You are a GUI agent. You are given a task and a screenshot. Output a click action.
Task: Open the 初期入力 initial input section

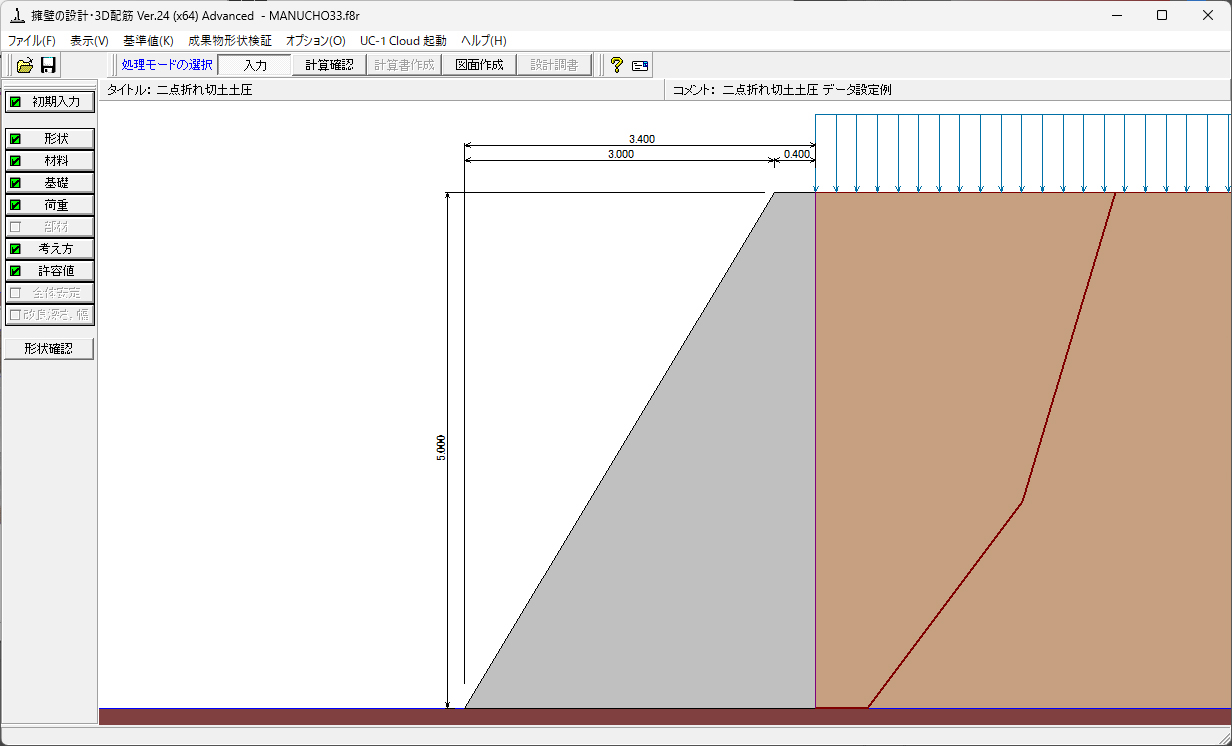pos(50,102)
